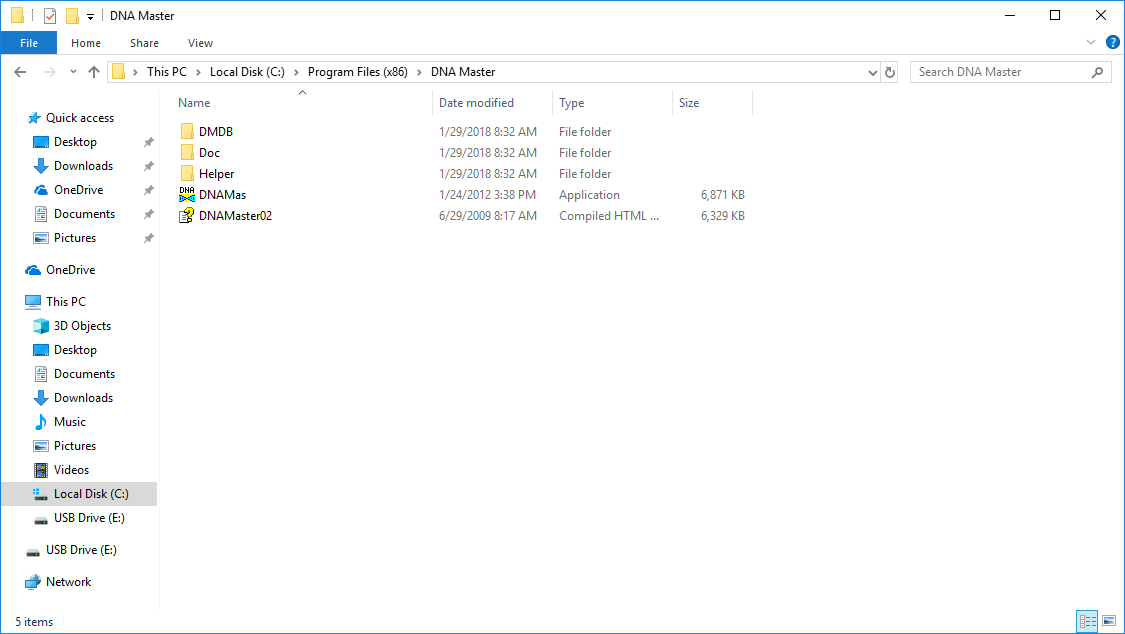Click the 3D Objects cube icon

(41, 326)
